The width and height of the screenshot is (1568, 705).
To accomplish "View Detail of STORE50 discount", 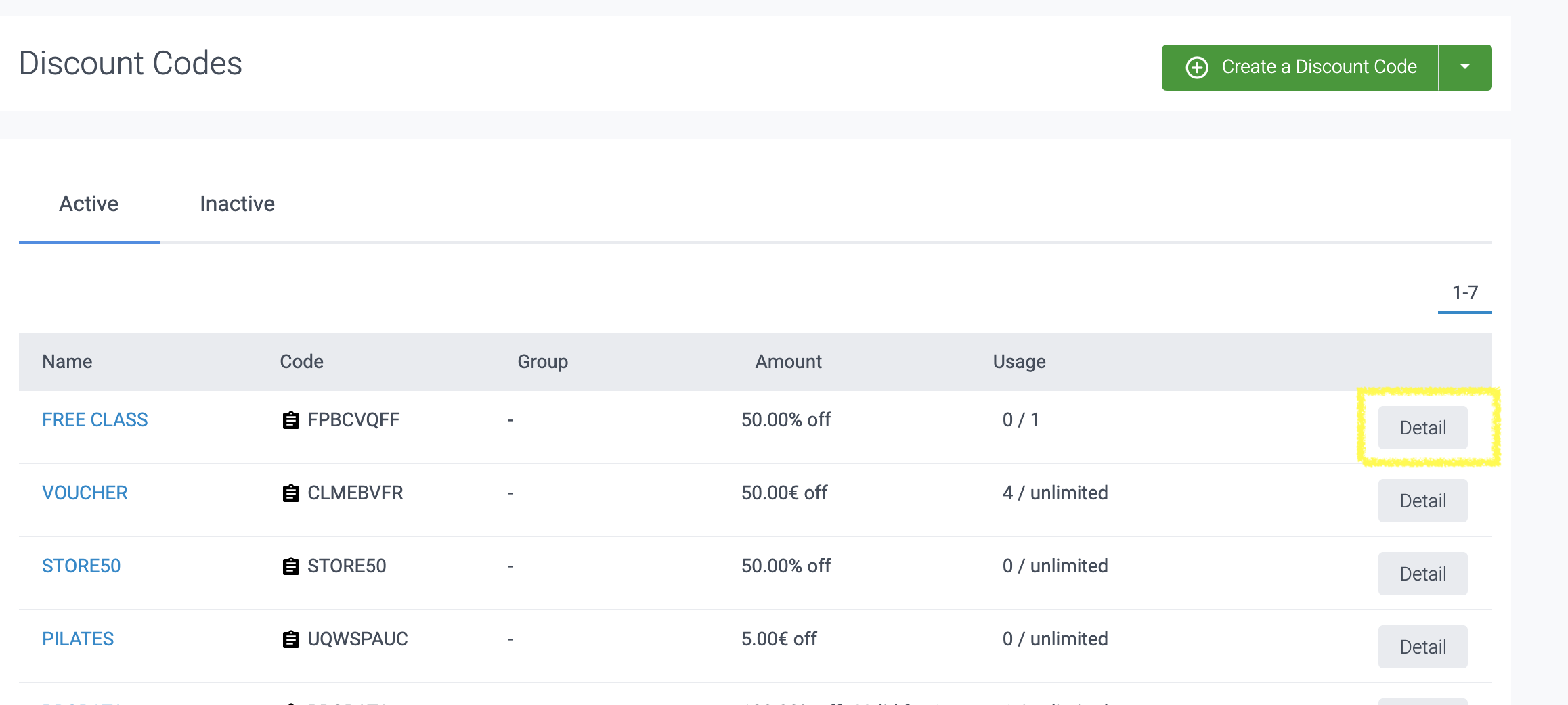I will (1422, 574).
